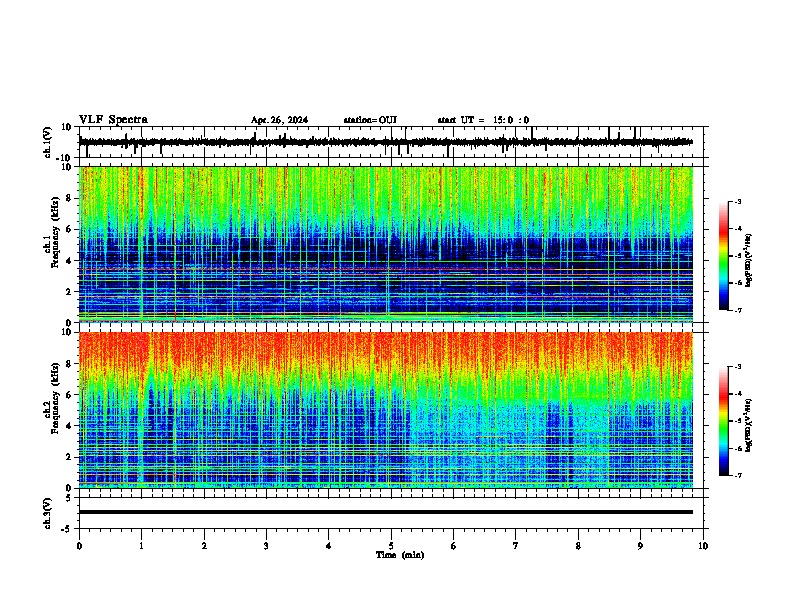
Task: Click the "ch.3(V)" axis label
Action: 48,513
